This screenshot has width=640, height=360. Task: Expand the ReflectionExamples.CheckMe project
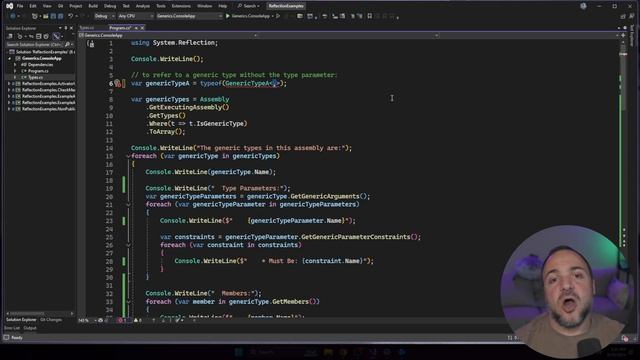click(9, 90)
